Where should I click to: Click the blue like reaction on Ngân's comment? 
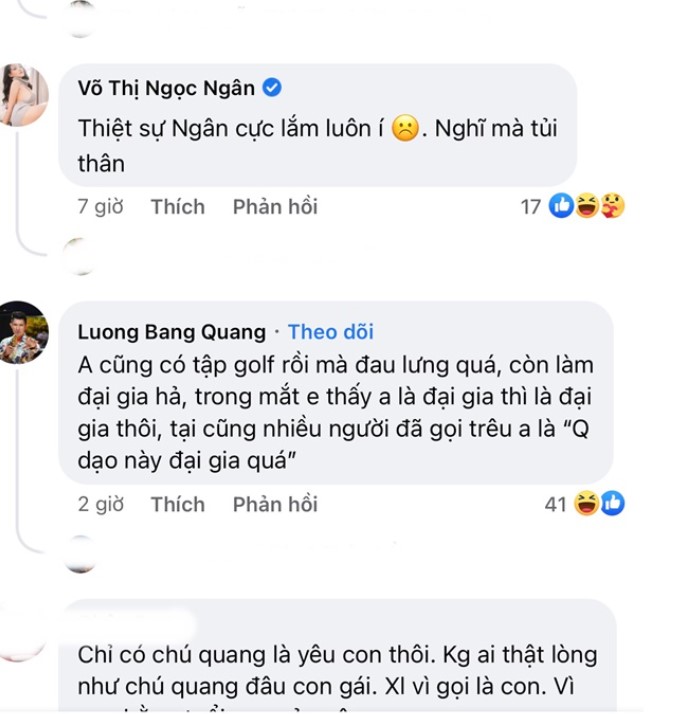(562, 207)
